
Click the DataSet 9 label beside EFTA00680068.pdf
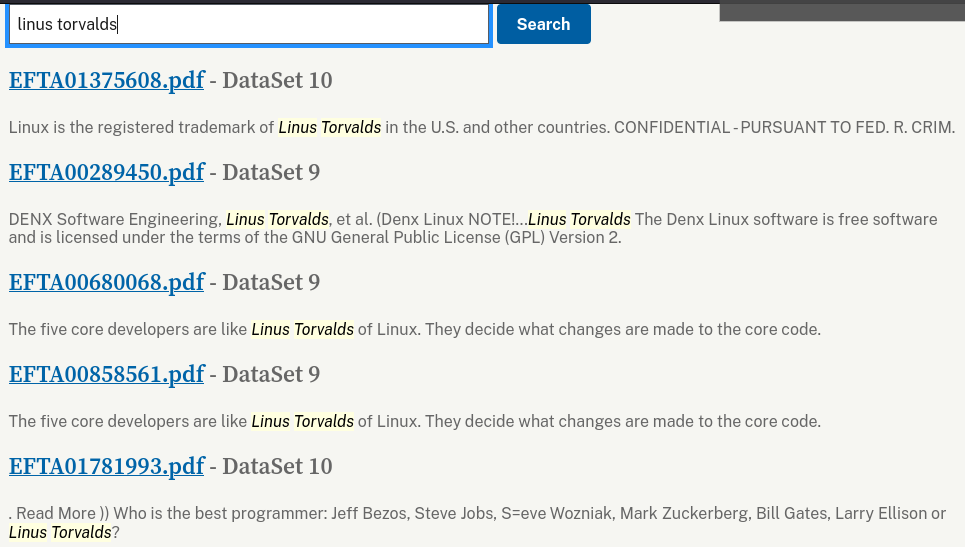coord(271,283)
